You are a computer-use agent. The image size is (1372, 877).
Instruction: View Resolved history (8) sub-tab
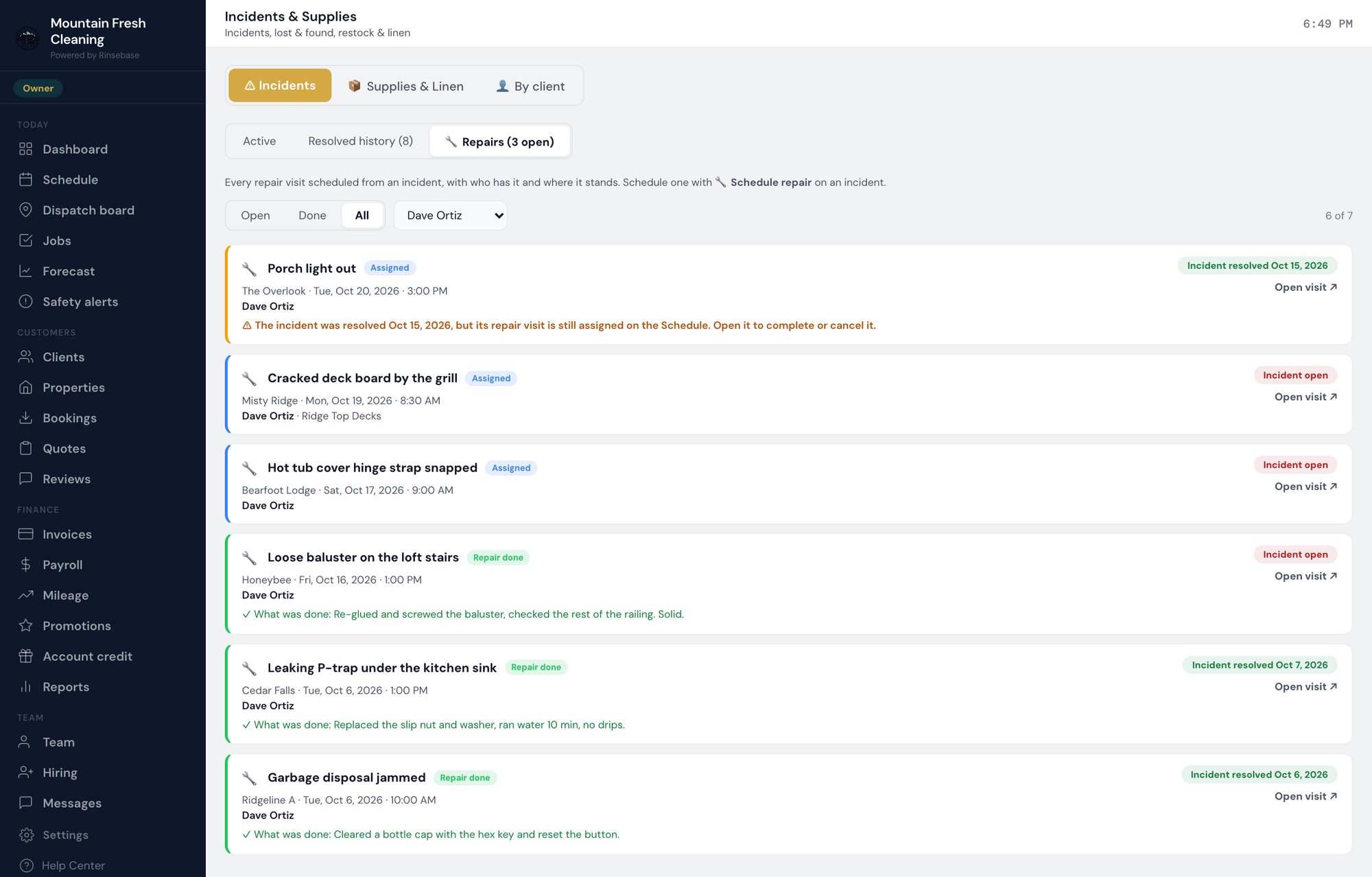pos(360,141)
